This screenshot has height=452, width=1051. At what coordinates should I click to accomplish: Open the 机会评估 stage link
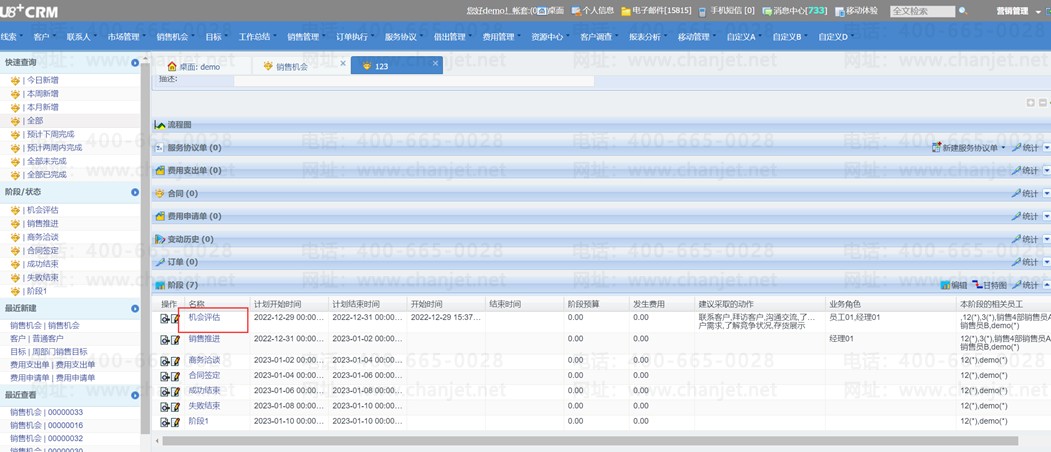(204, 318)
